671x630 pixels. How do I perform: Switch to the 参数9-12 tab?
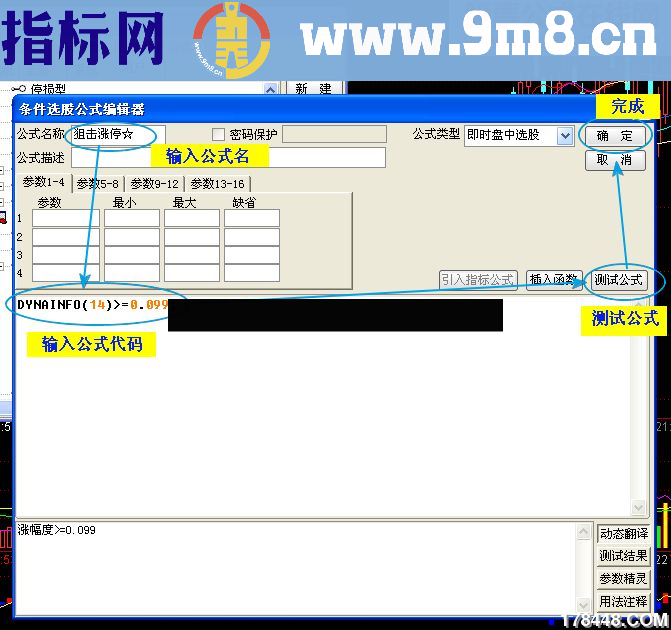154,184
